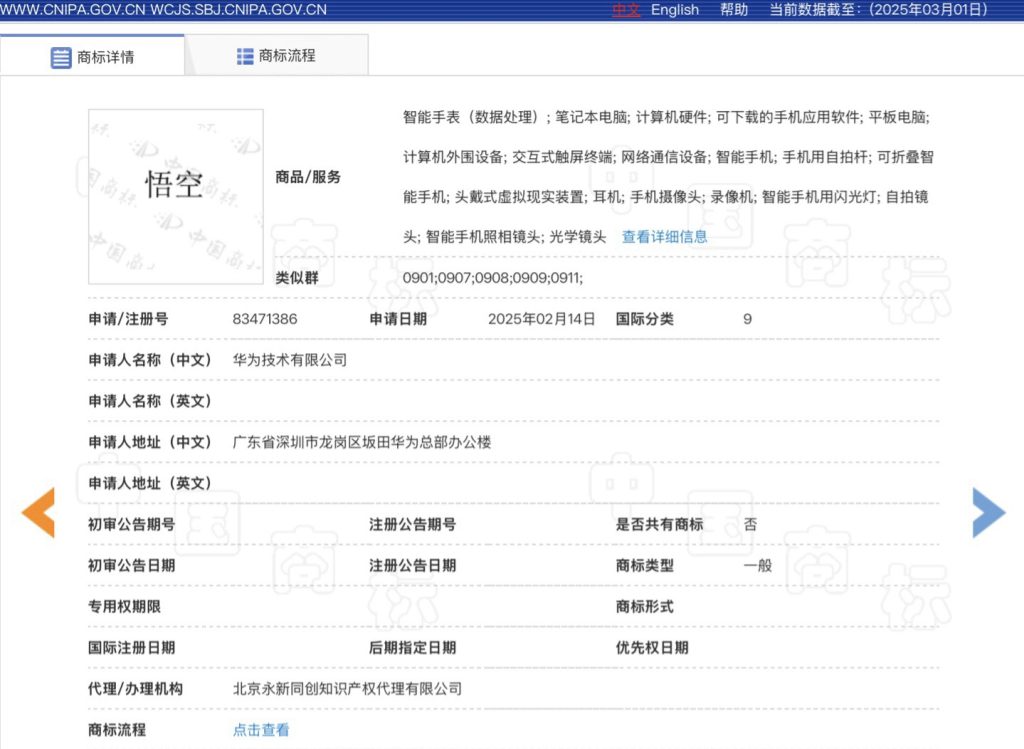Click the 国际分类 value 9

(747, 319)
